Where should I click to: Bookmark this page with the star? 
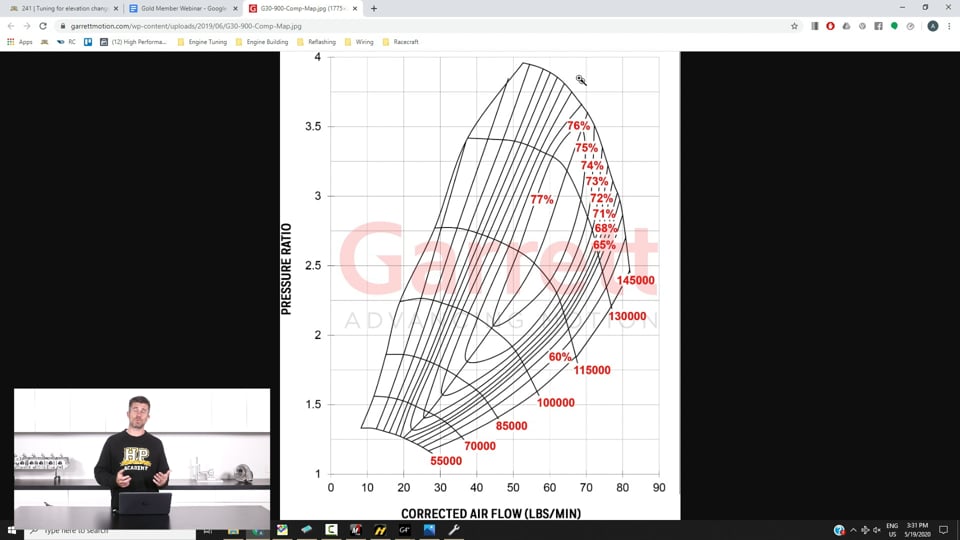[x=794, y=26]
